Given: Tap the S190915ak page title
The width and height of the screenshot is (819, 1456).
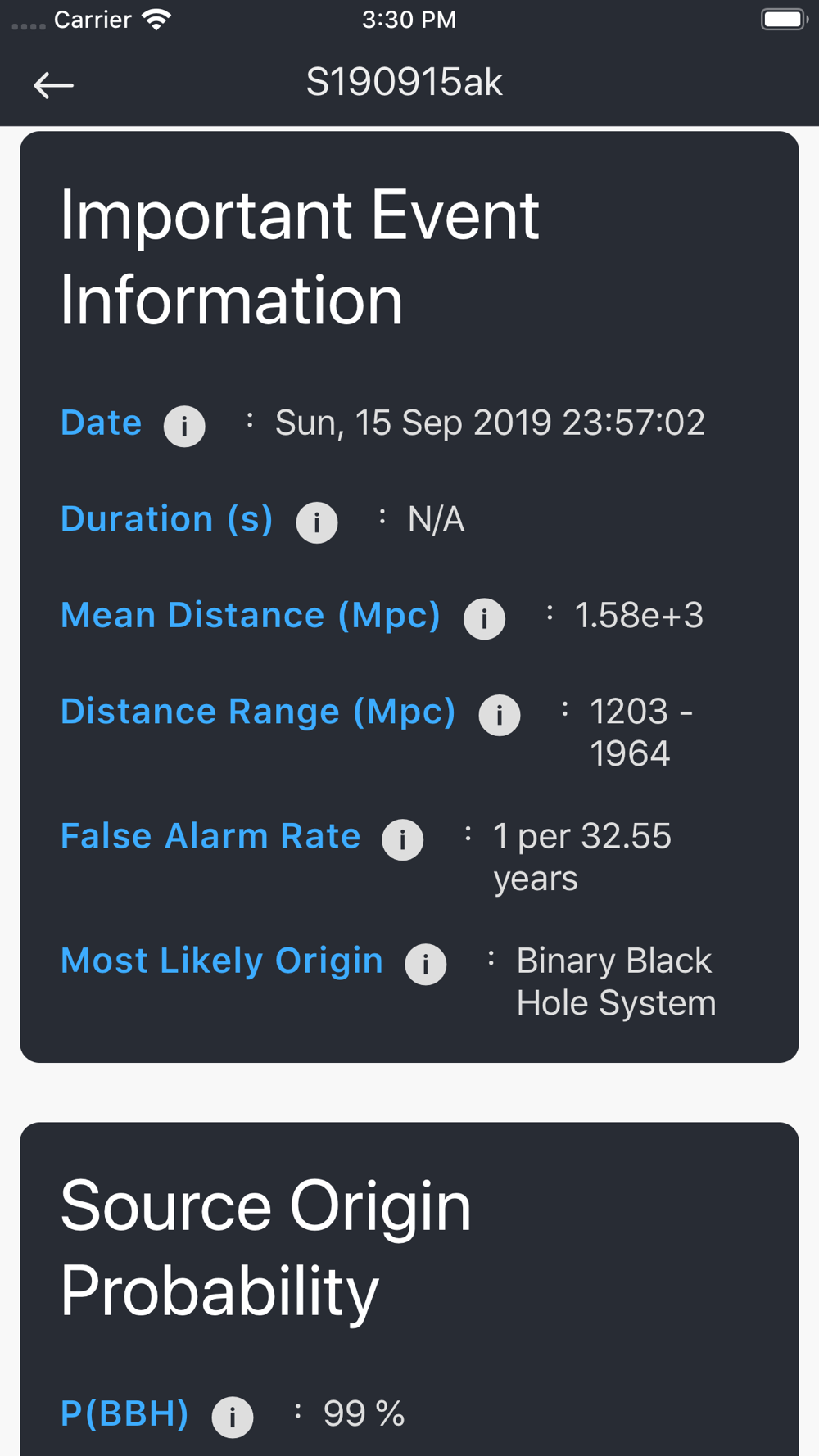Looking at the screenshot, I should point(405,82).
